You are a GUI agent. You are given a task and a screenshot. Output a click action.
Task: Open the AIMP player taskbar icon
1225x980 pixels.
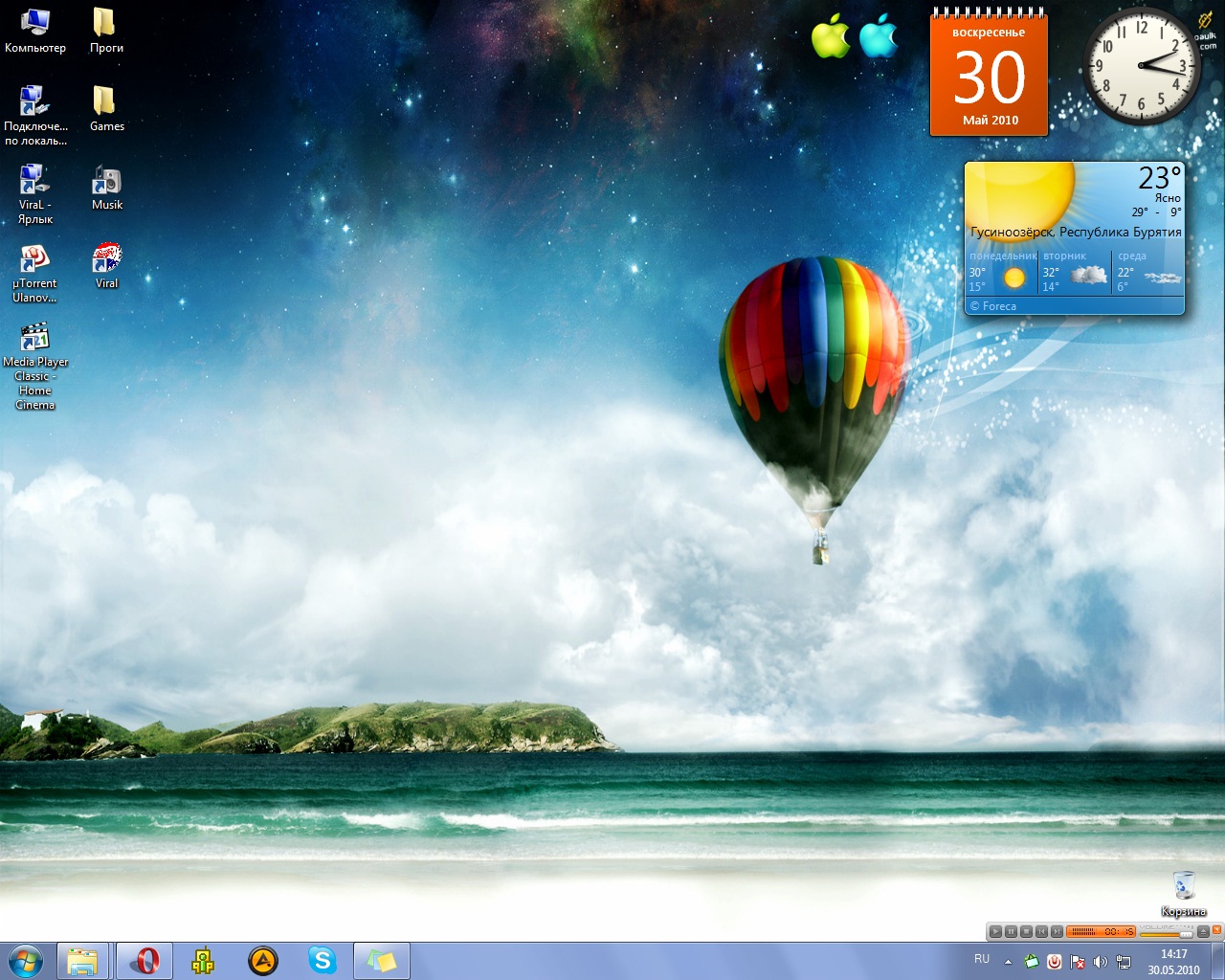[262, 961]
